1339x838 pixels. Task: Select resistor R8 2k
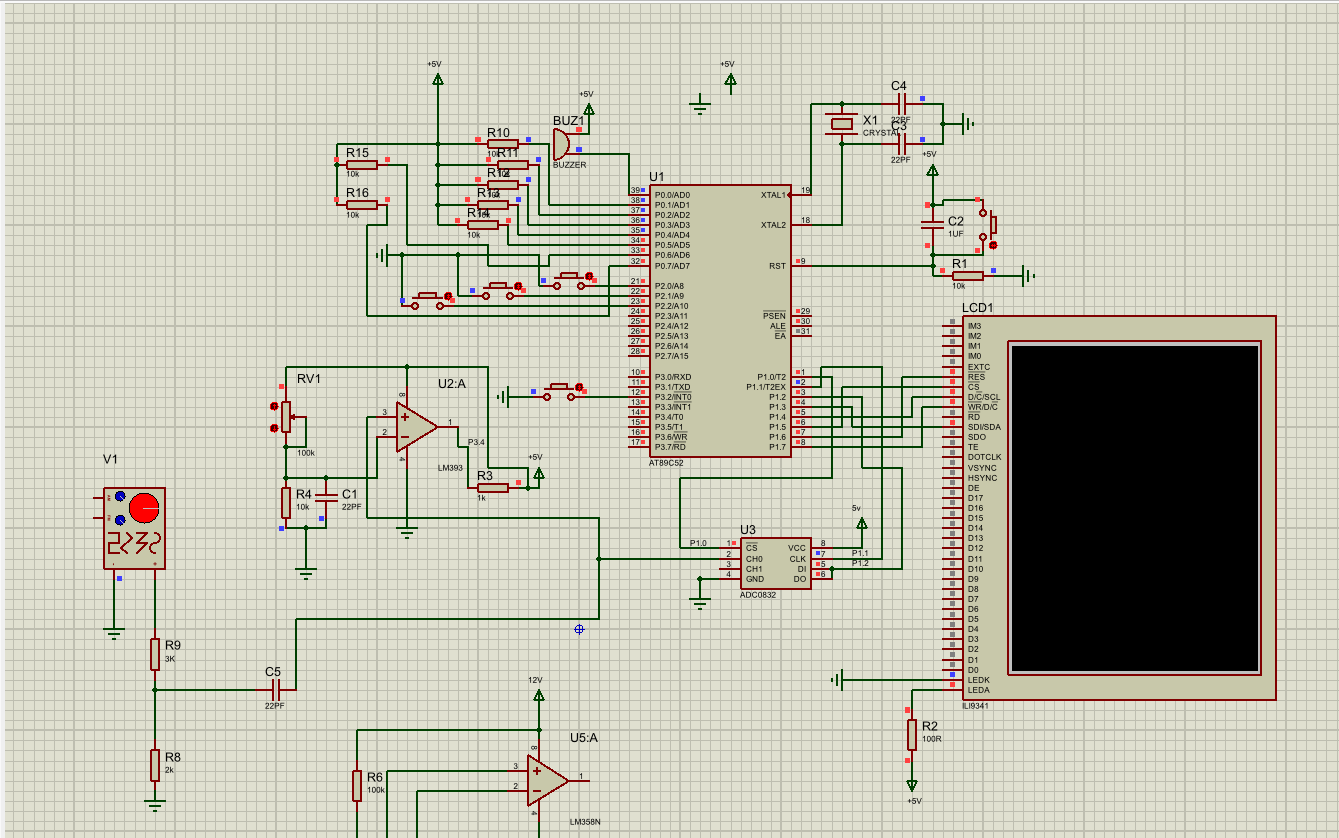[x=155, y=765]
